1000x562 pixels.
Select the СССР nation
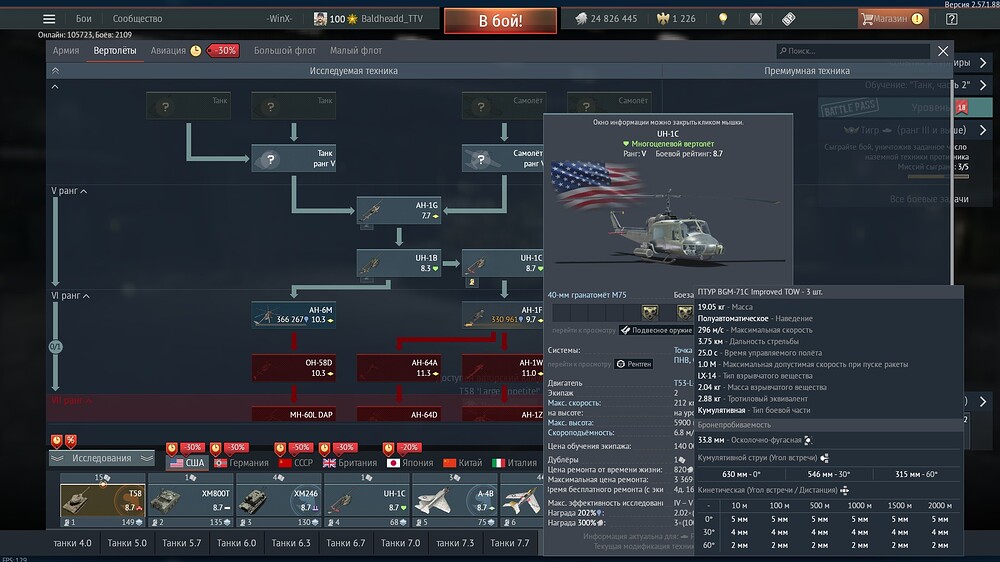tap(296, 462)
